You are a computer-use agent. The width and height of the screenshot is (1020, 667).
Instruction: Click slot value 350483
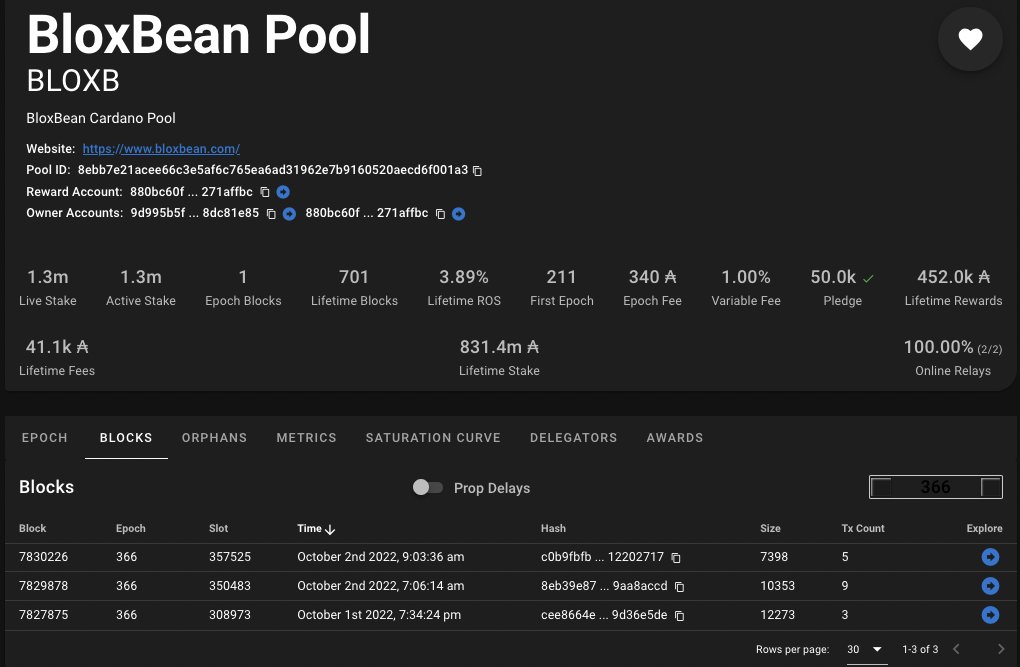coord(230,586)
